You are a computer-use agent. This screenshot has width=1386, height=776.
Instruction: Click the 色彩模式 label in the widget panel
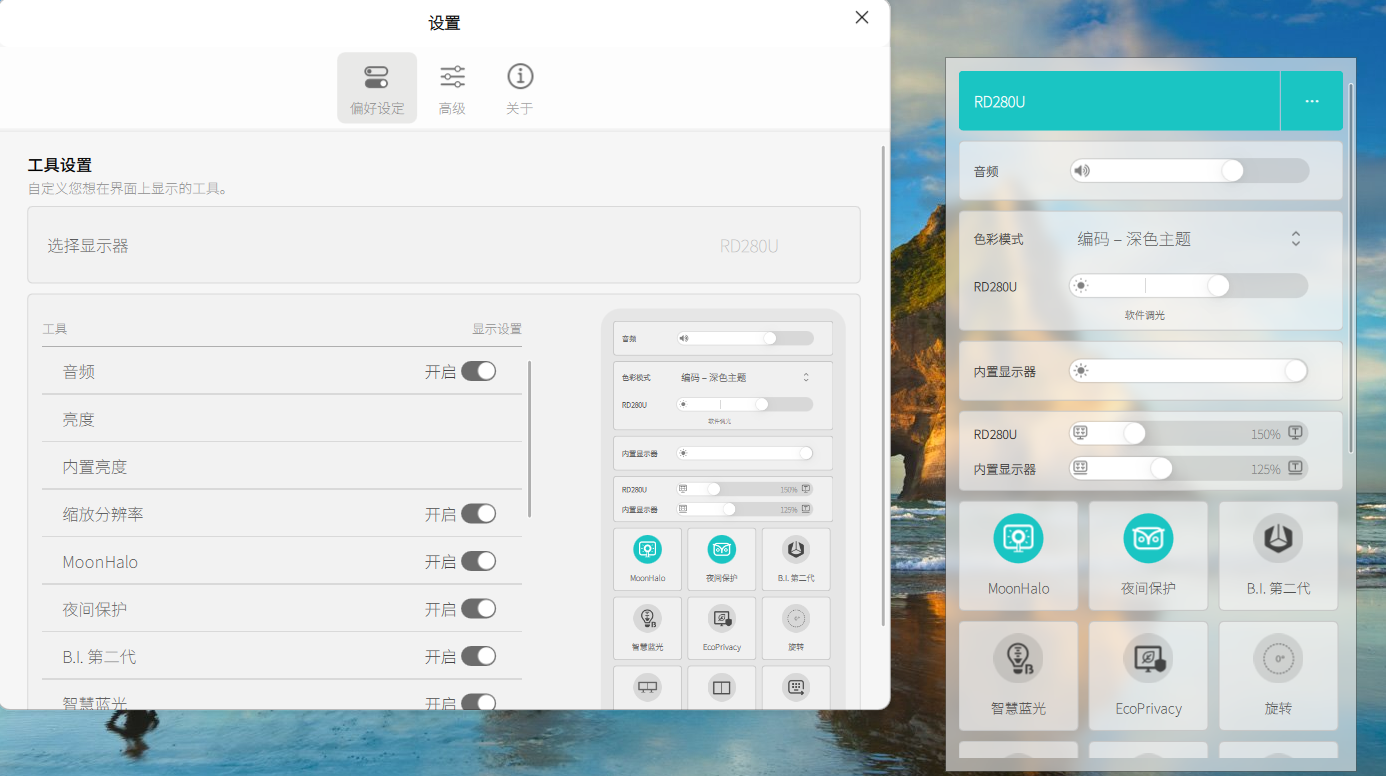[999, 239]
